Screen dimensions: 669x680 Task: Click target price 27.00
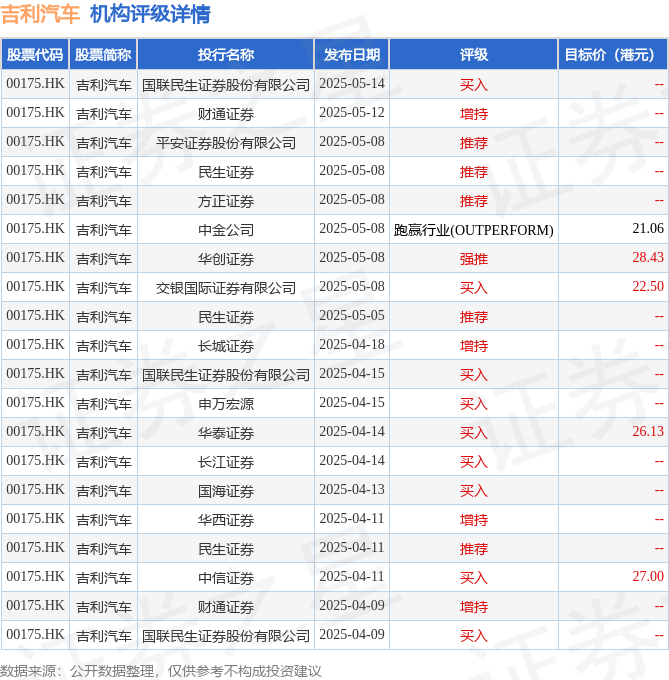[648, 577]
